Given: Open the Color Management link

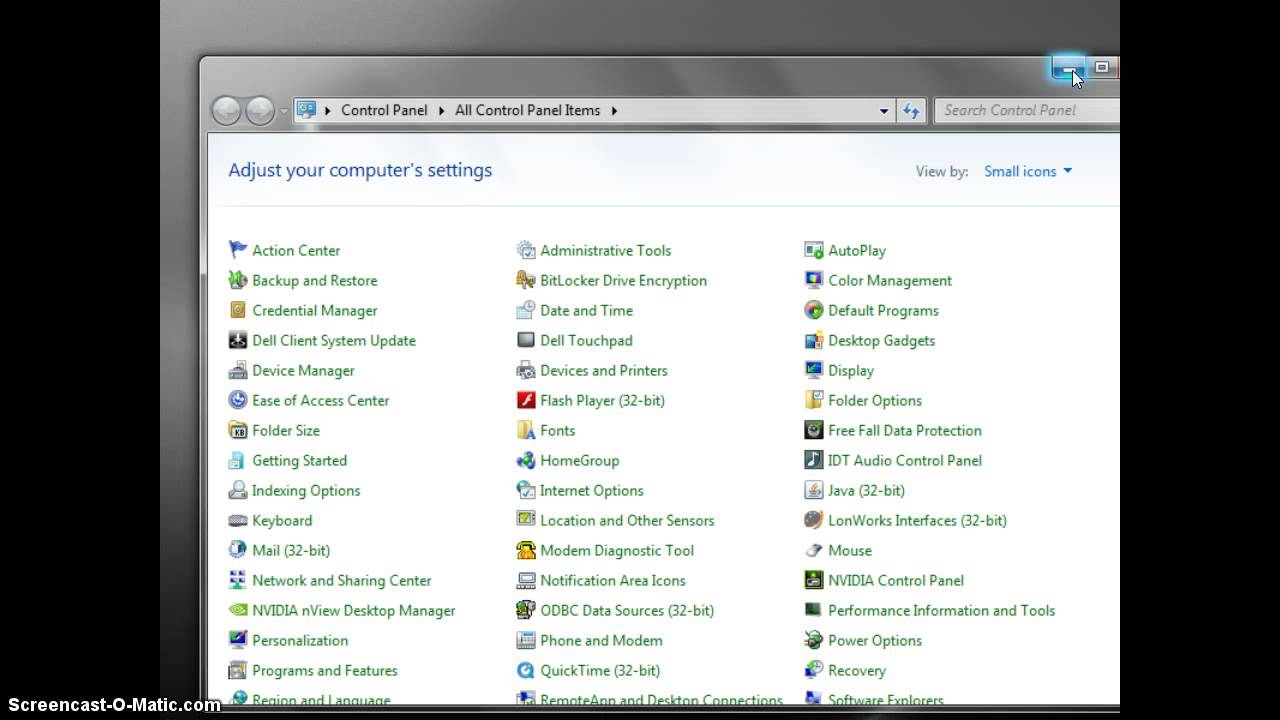Looking at the screenshot, I should coord(890,280).
